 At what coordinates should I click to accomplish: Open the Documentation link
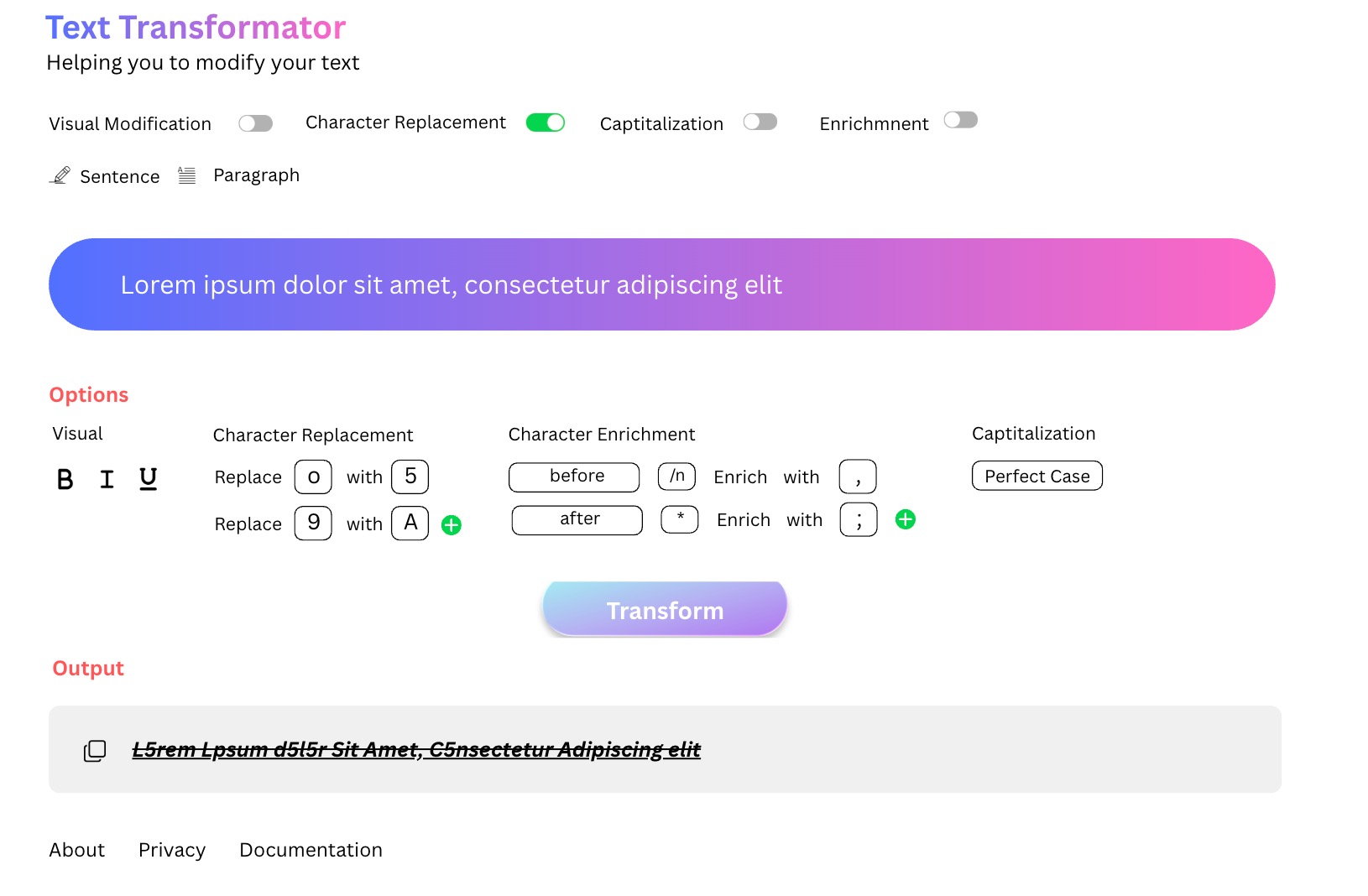click(x=311, y=850)
